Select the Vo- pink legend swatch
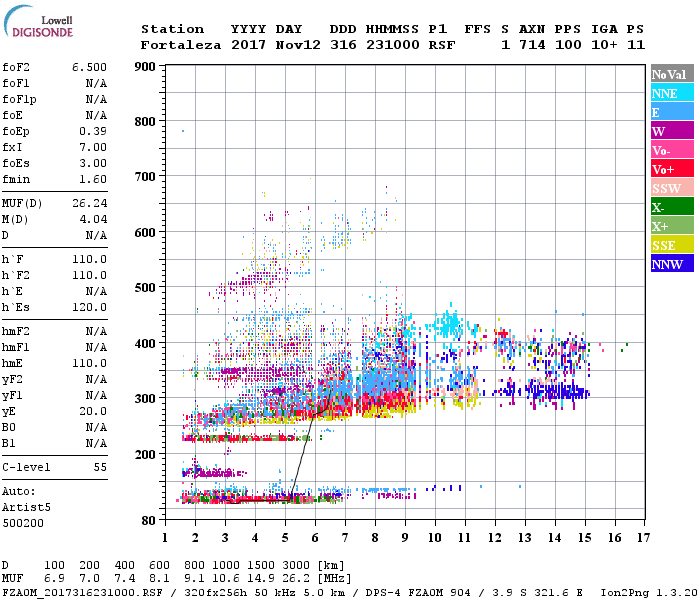700x600 pixels. tap(672, 150)
